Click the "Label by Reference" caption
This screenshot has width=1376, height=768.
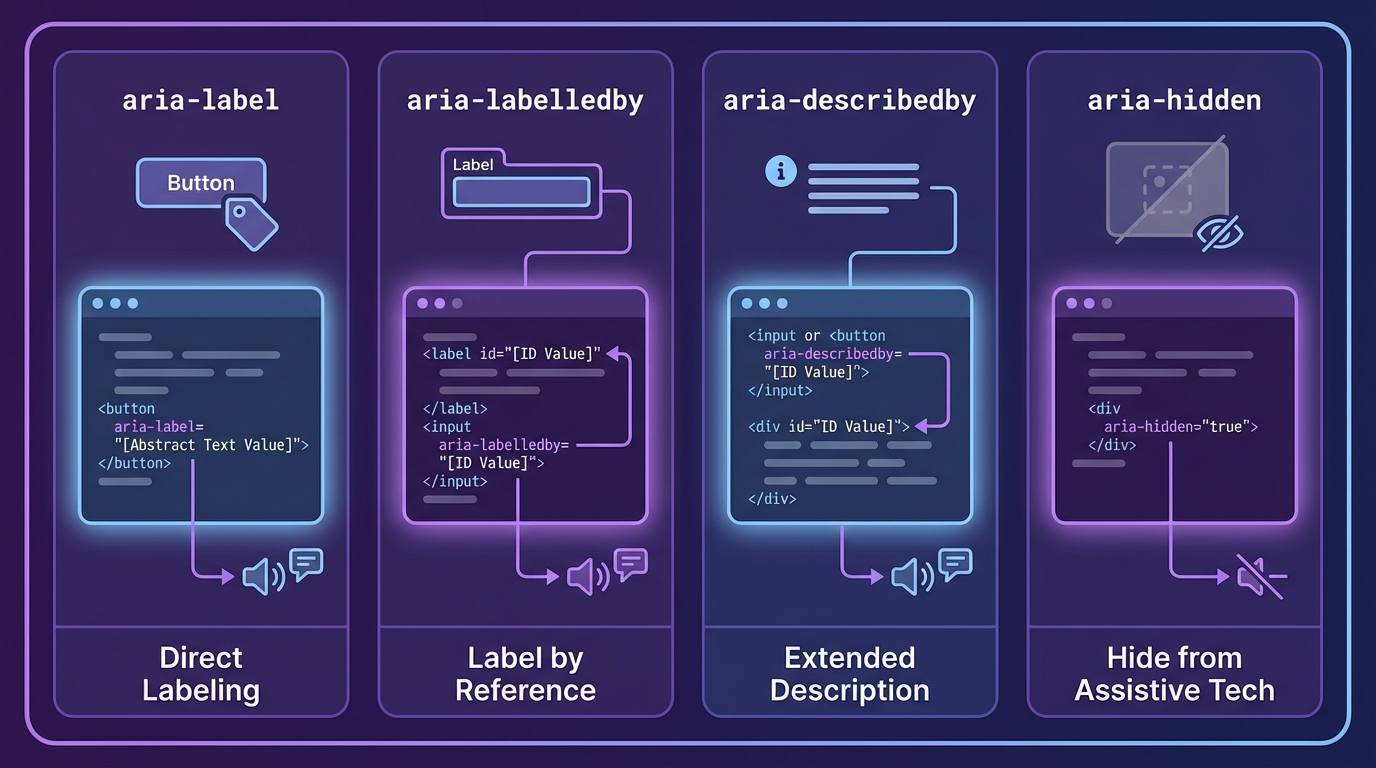525,673
